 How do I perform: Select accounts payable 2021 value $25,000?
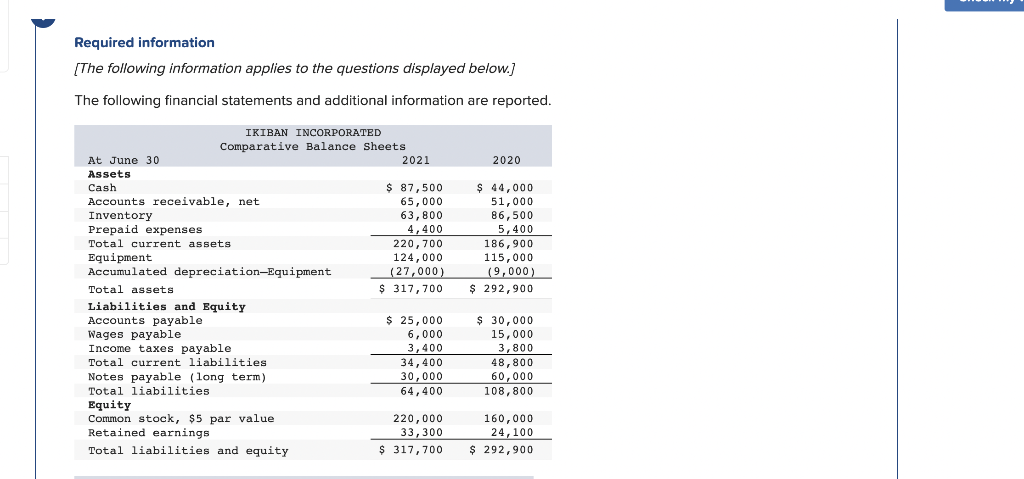[415, 321]
